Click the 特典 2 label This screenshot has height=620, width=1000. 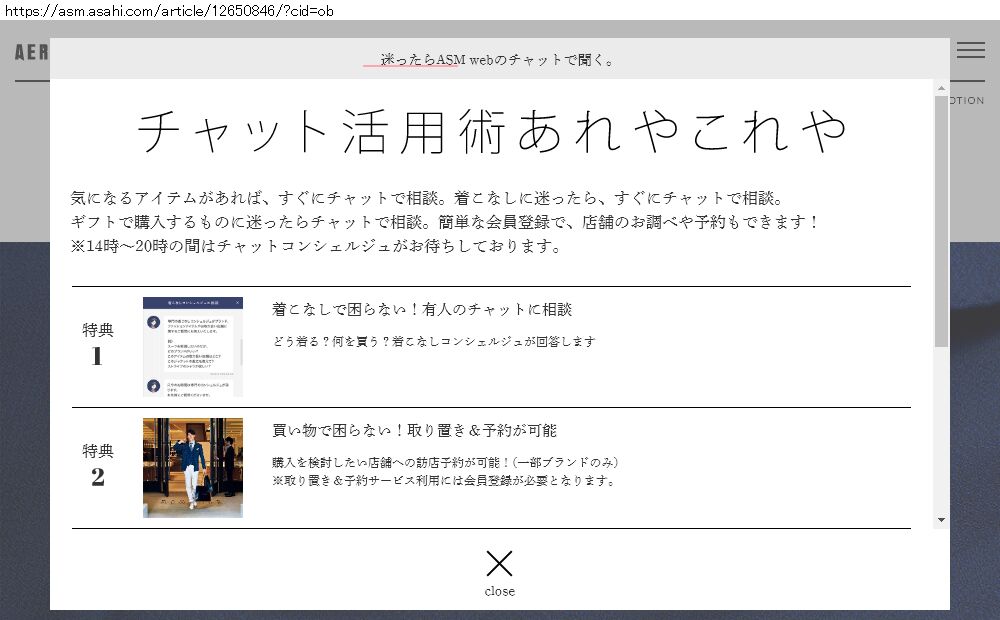click(98, 465)
